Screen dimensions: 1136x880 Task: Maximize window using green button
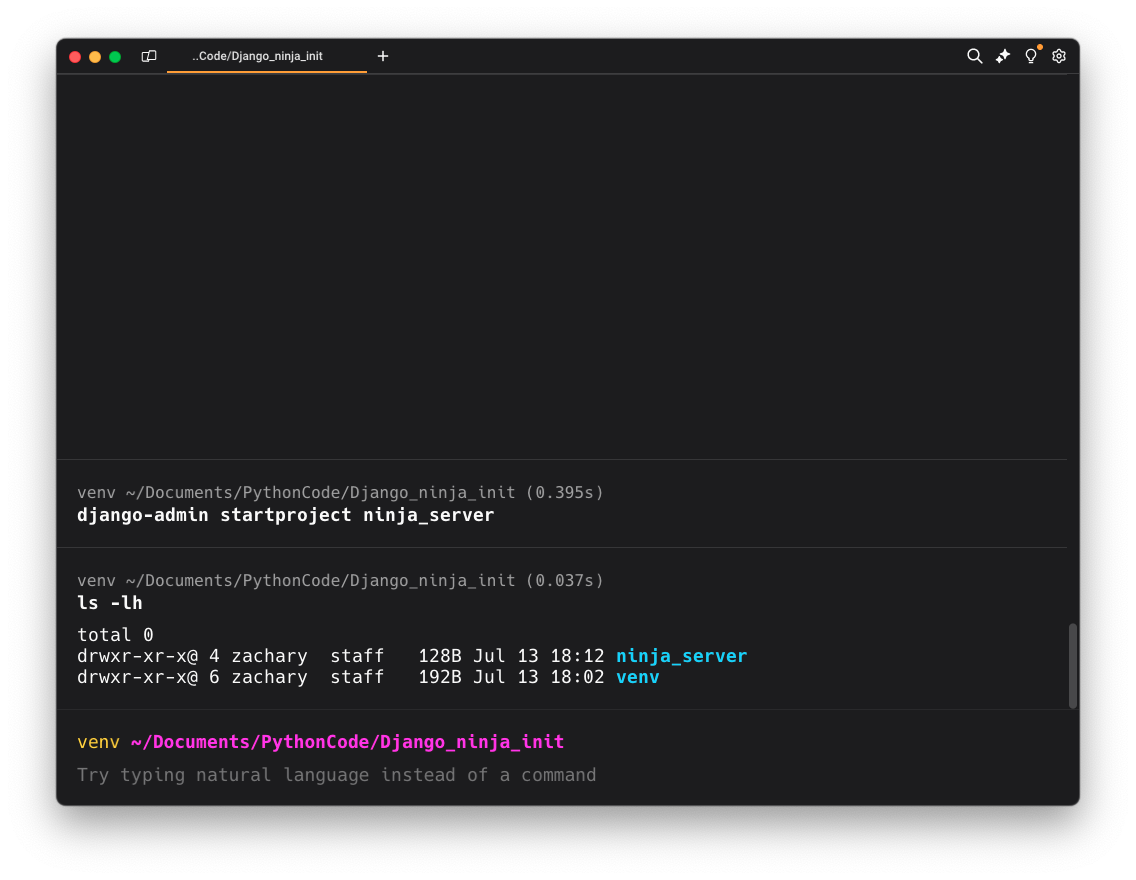pos(115,57)
